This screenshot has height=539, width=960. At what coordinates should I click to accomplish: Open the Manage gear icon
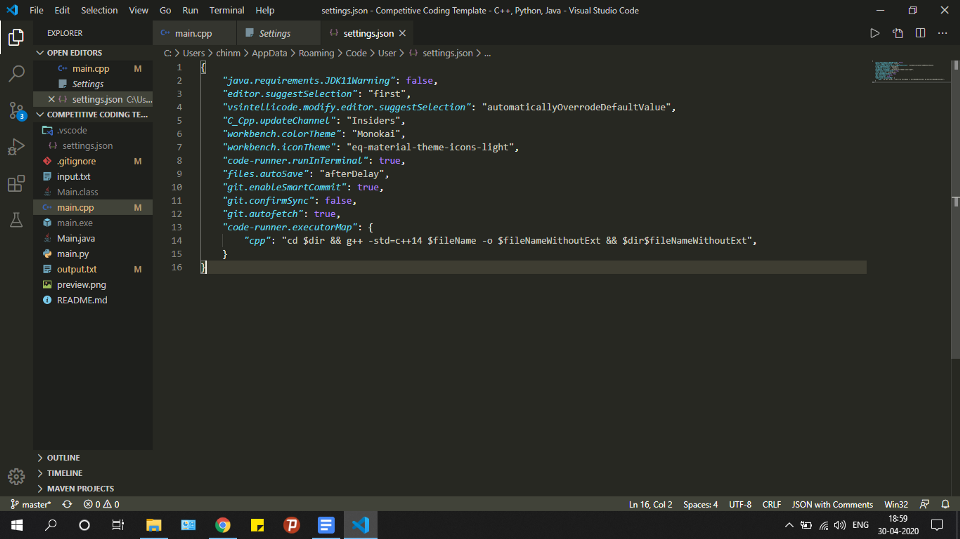[x=16, y=476]
